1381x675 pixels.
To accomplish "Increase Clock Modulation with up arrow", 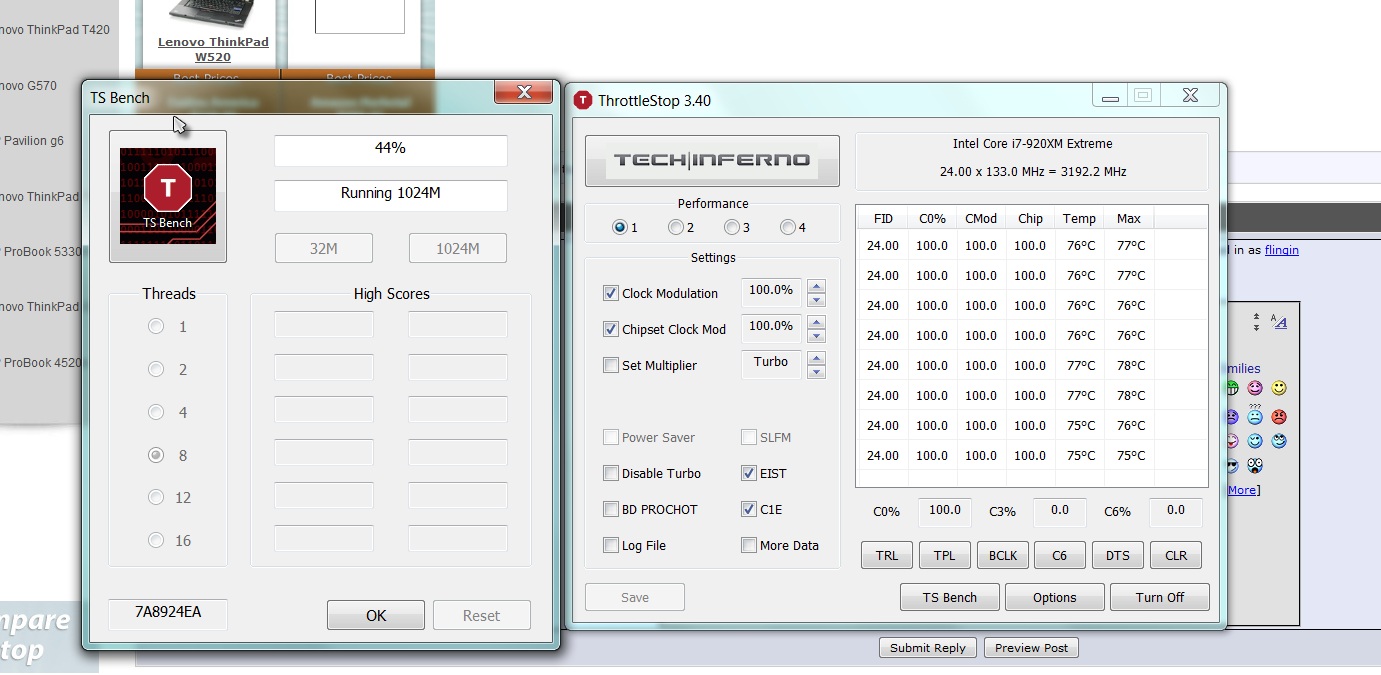I will (816, 286).
